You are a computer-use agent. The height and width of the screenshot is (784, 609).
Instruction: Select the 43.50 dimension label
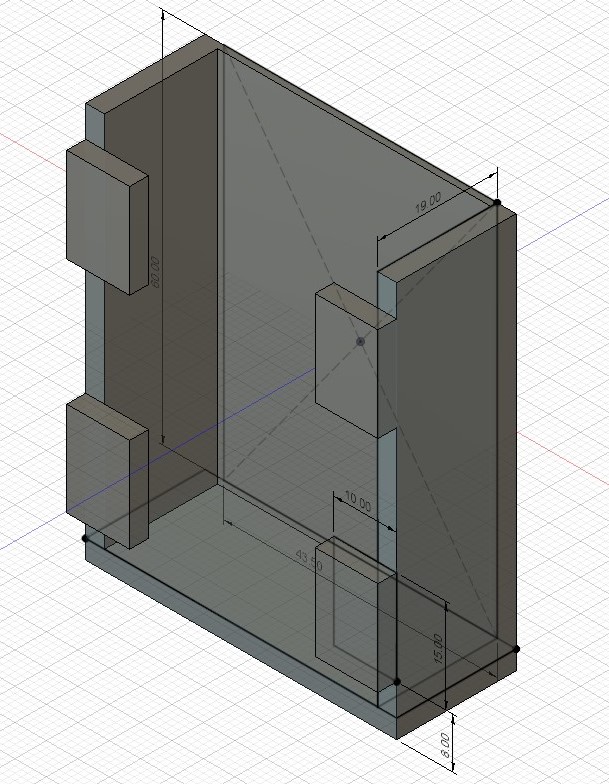coord(309,560)
